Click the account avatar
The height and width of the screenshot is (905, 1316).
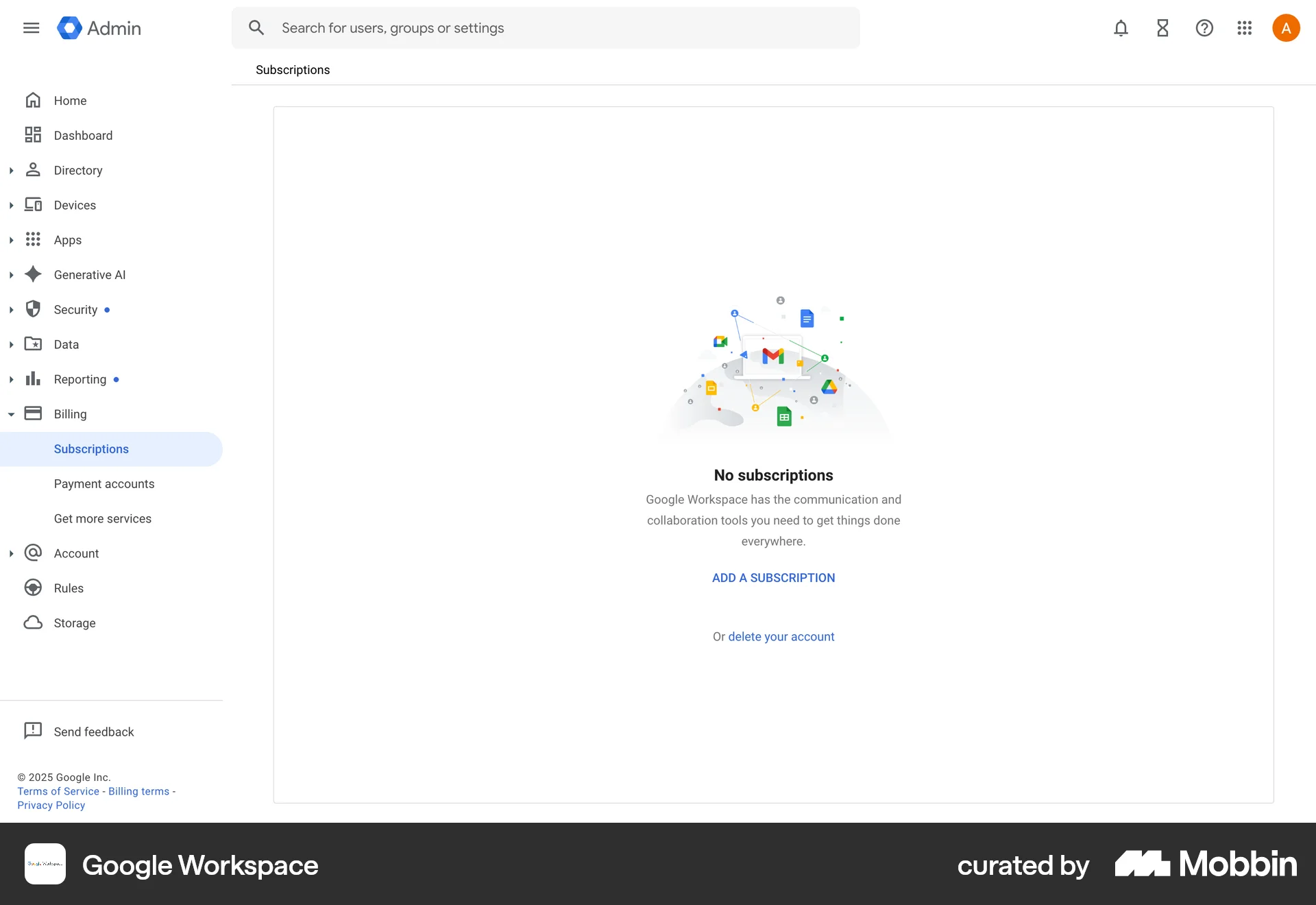1286,28
